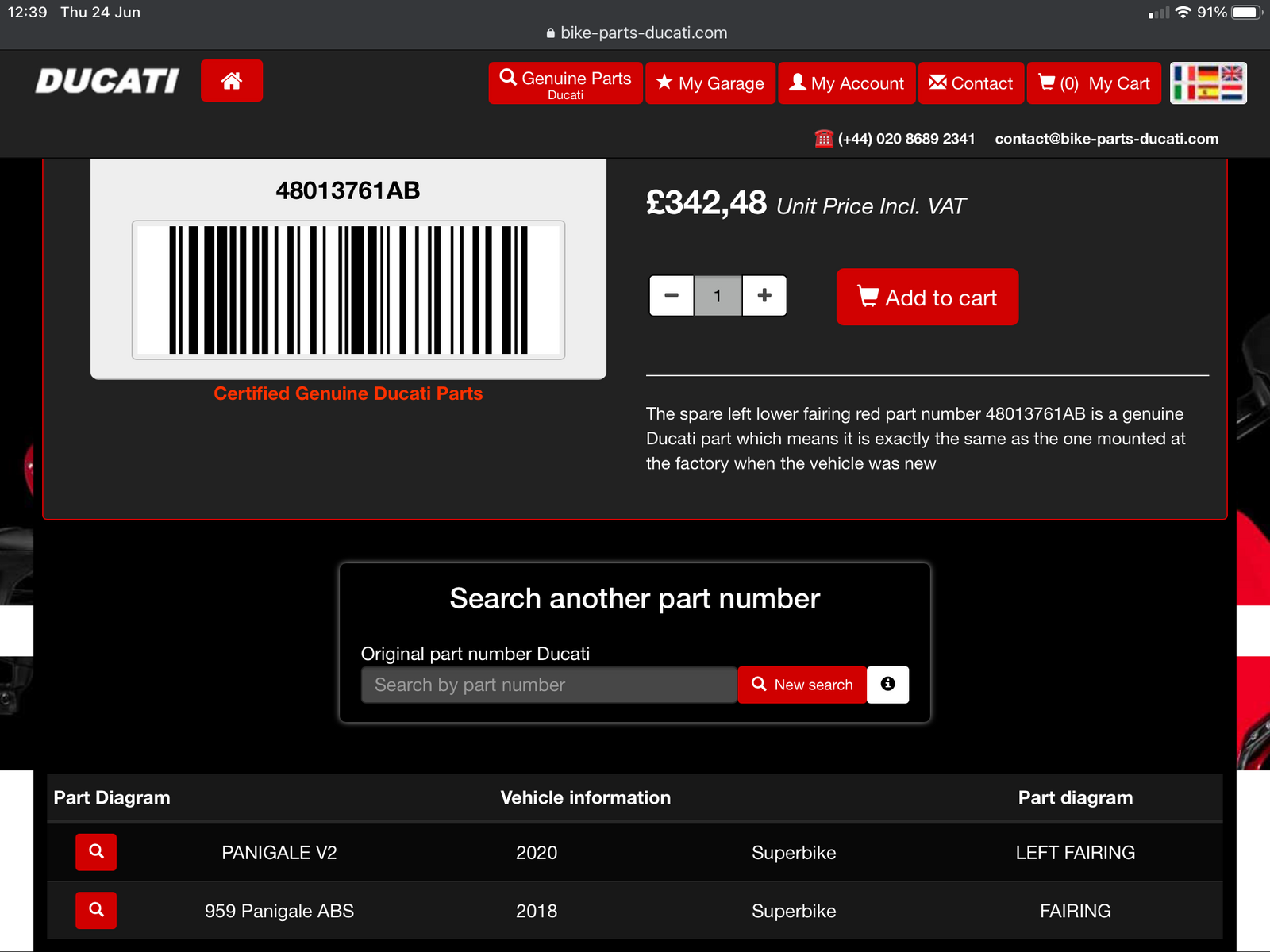Open the language flags selector
Image resolution: width=1270 pixels, height=952 pixels.
[1208, 83]
